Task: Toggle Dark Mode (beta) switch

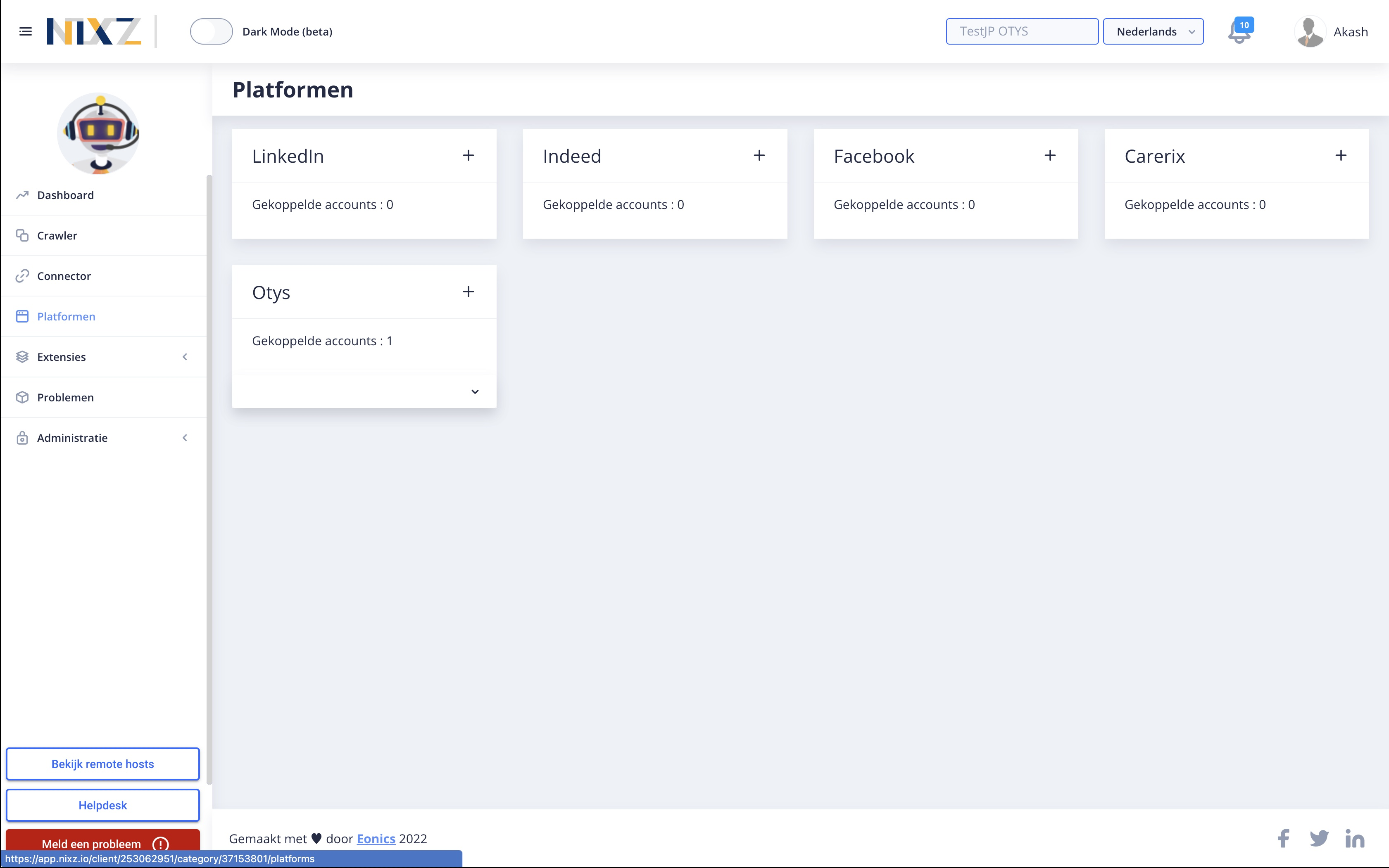Action: tap(211, 31)
